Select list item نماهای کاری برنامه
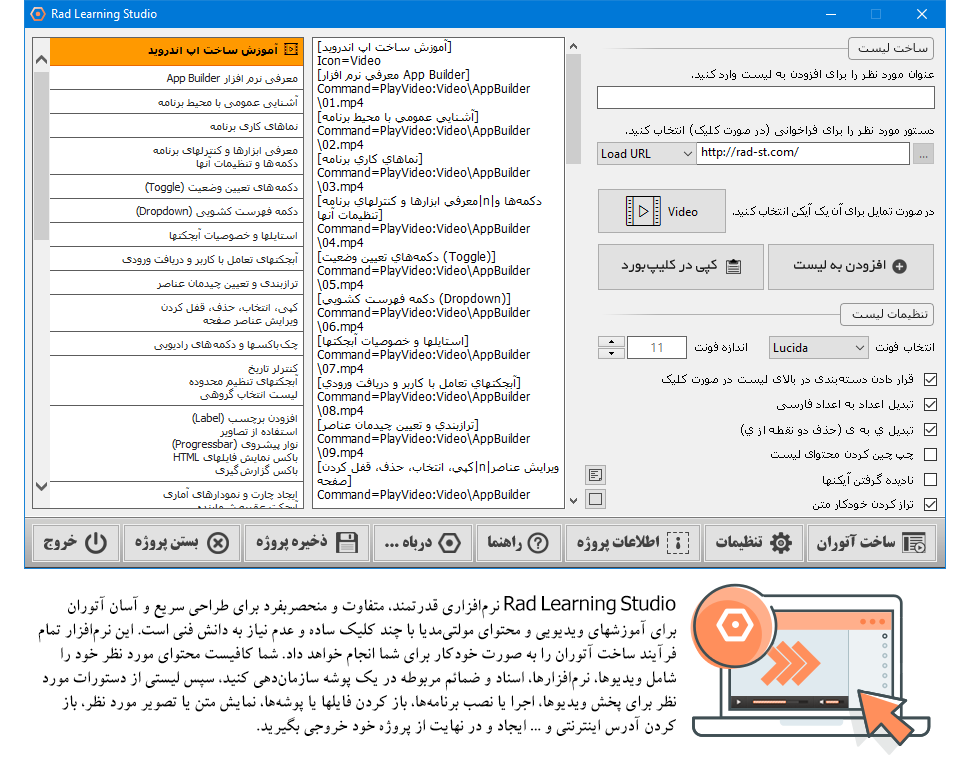Screen dimensions: 970x762 click(x=176, y=126)
